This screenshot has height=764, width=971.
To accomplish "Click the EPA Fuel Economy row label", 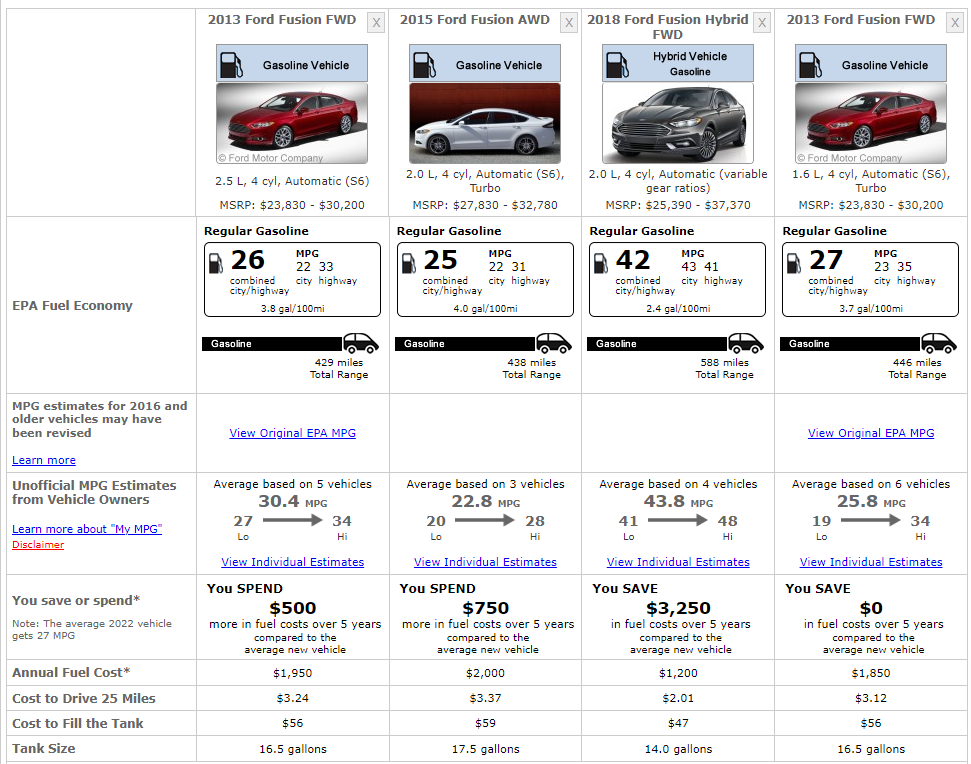I will (72, 305).
